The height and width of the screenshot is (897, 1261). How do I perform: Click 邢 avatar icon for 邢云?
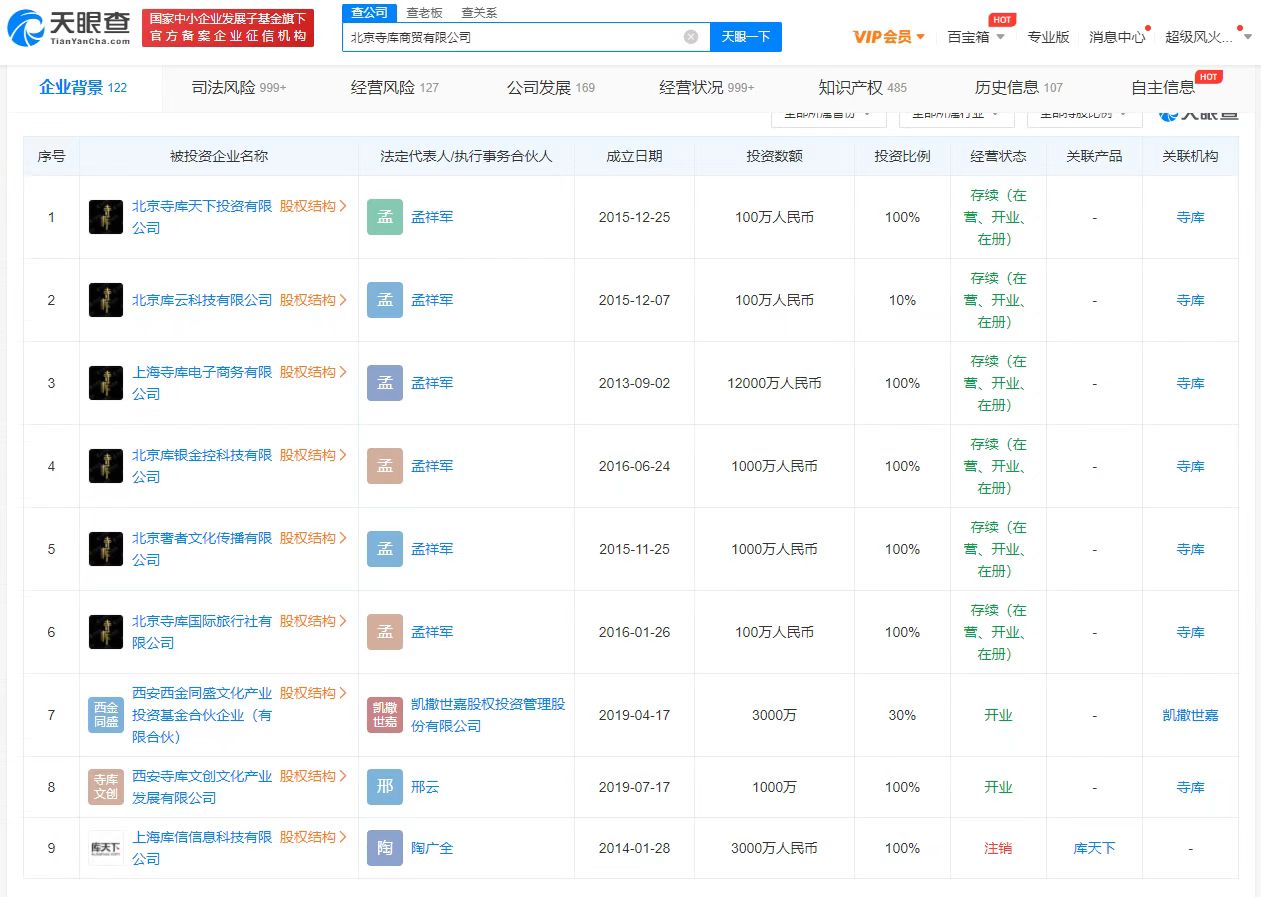pos(385,787)
